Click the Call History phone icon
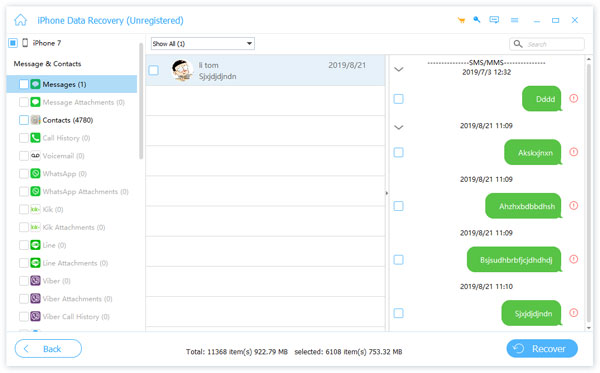 [35, 138]
